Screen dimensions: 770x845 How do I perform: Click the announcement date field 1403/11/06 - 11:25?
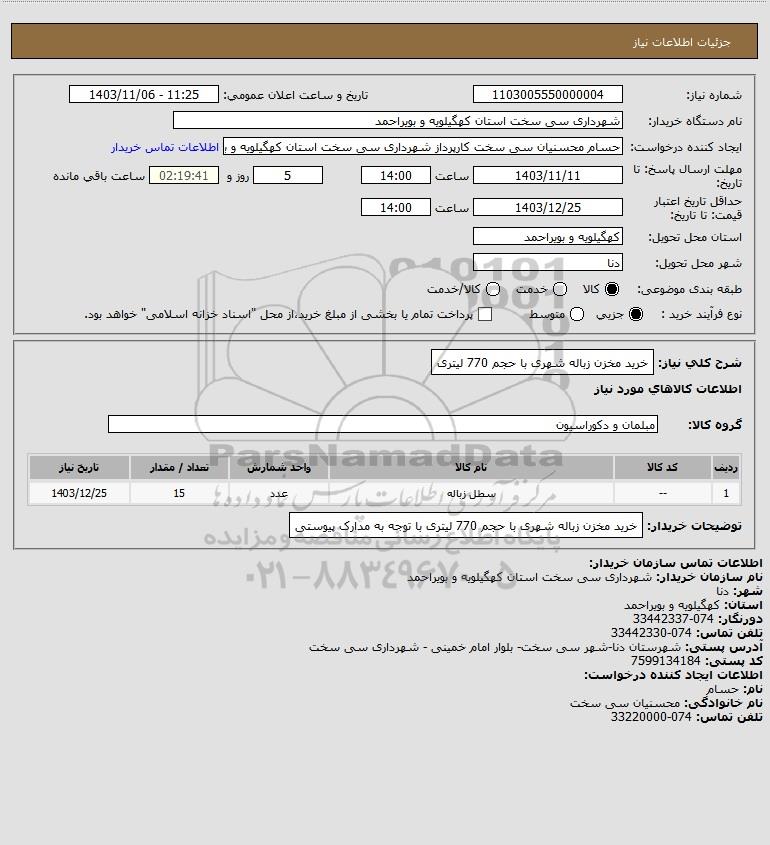144,94
